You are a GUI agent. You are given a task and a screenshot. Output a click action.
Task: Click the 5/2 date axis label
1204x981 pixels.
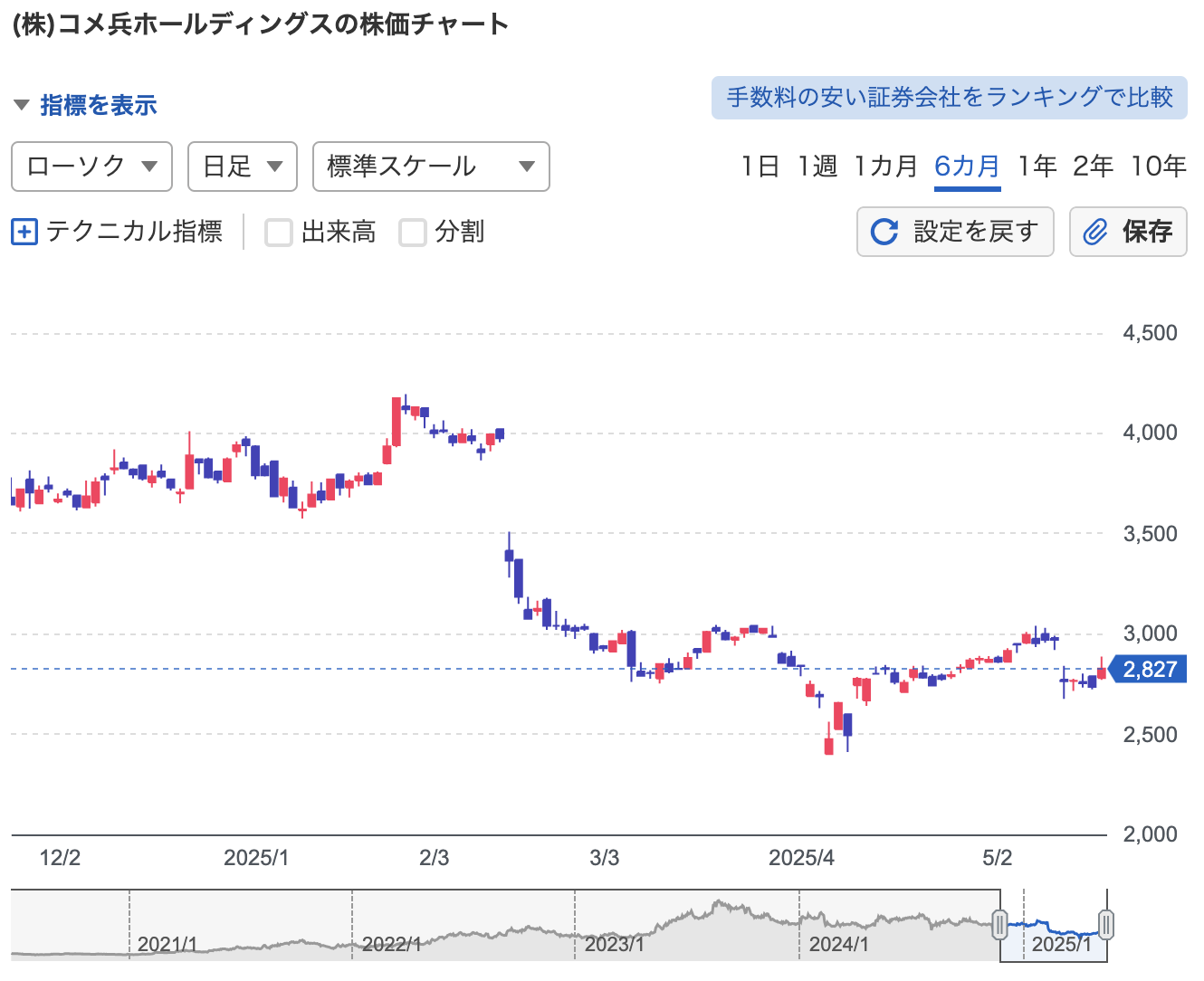click(998, 858)
